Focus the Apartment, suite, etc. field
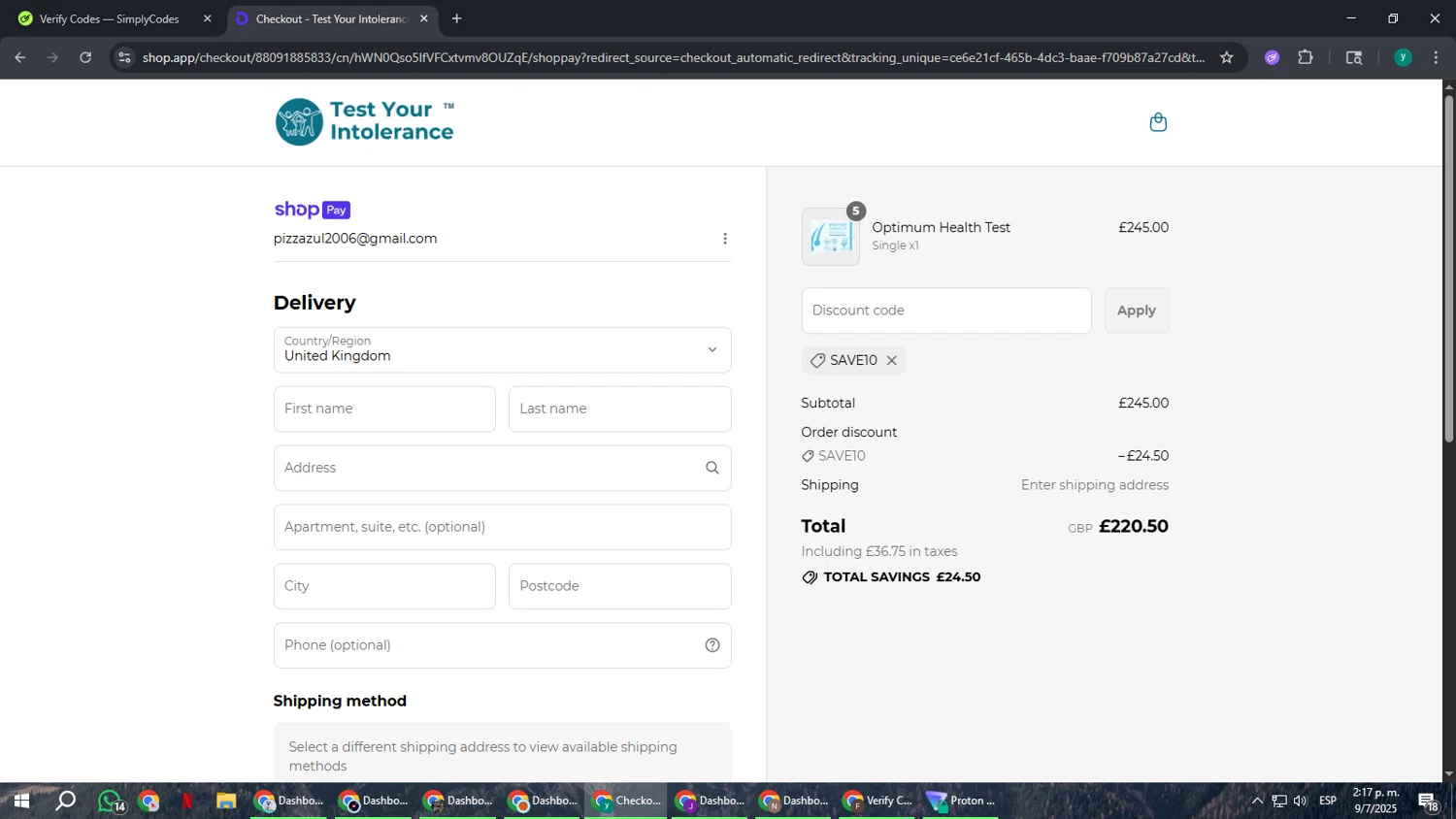 [502, 527]
